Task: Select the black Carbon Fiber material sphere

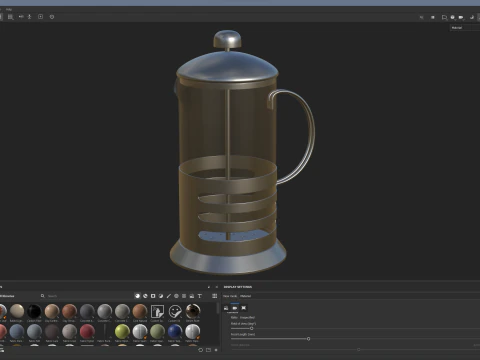Action: pyautogui.click(x=34, y=311)
